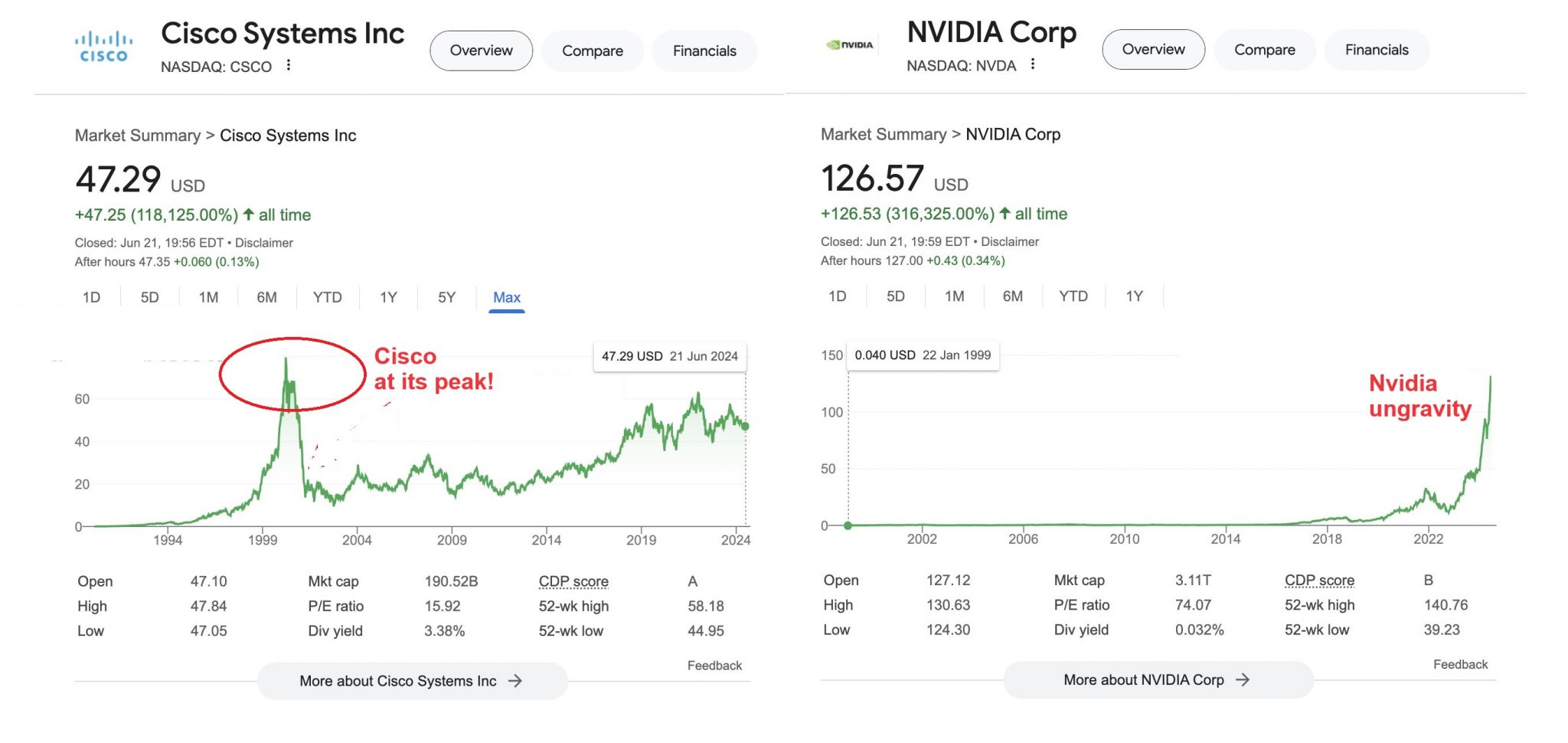Open the overflow menu next to NASDAQ: NVDA

tap(1033, 65)
